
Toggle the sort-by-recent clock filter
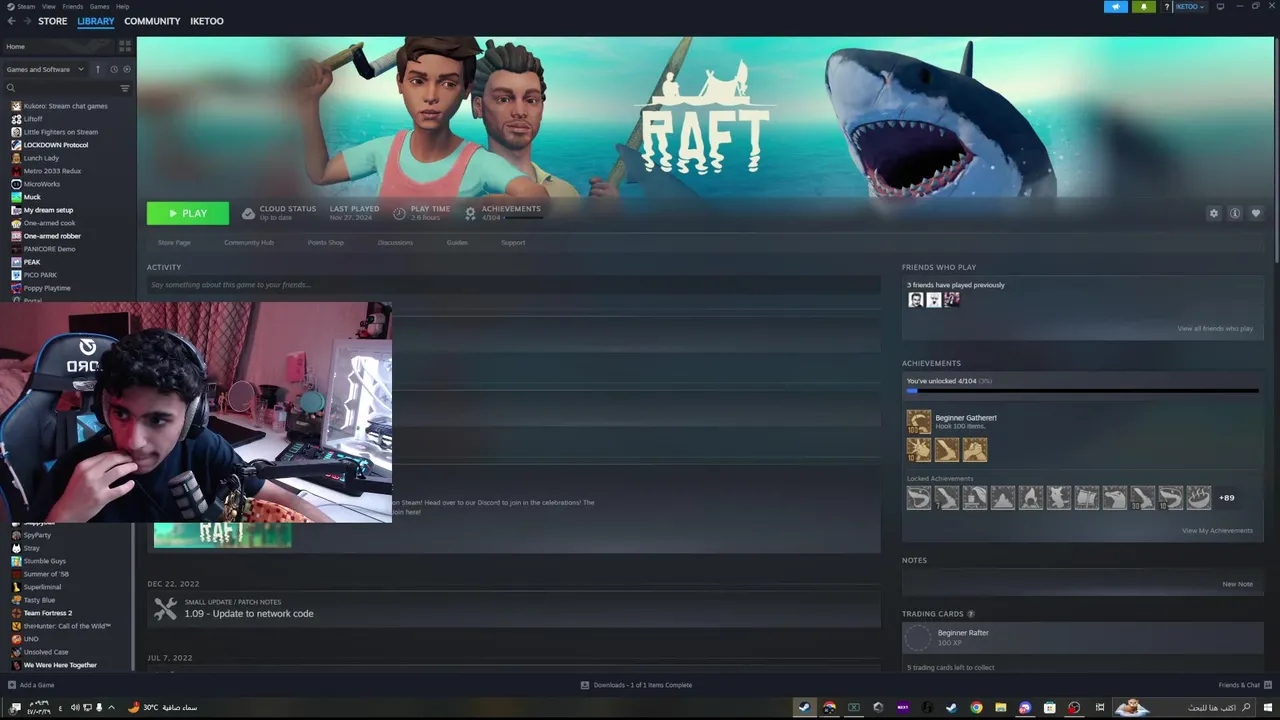tap(114, 69)
